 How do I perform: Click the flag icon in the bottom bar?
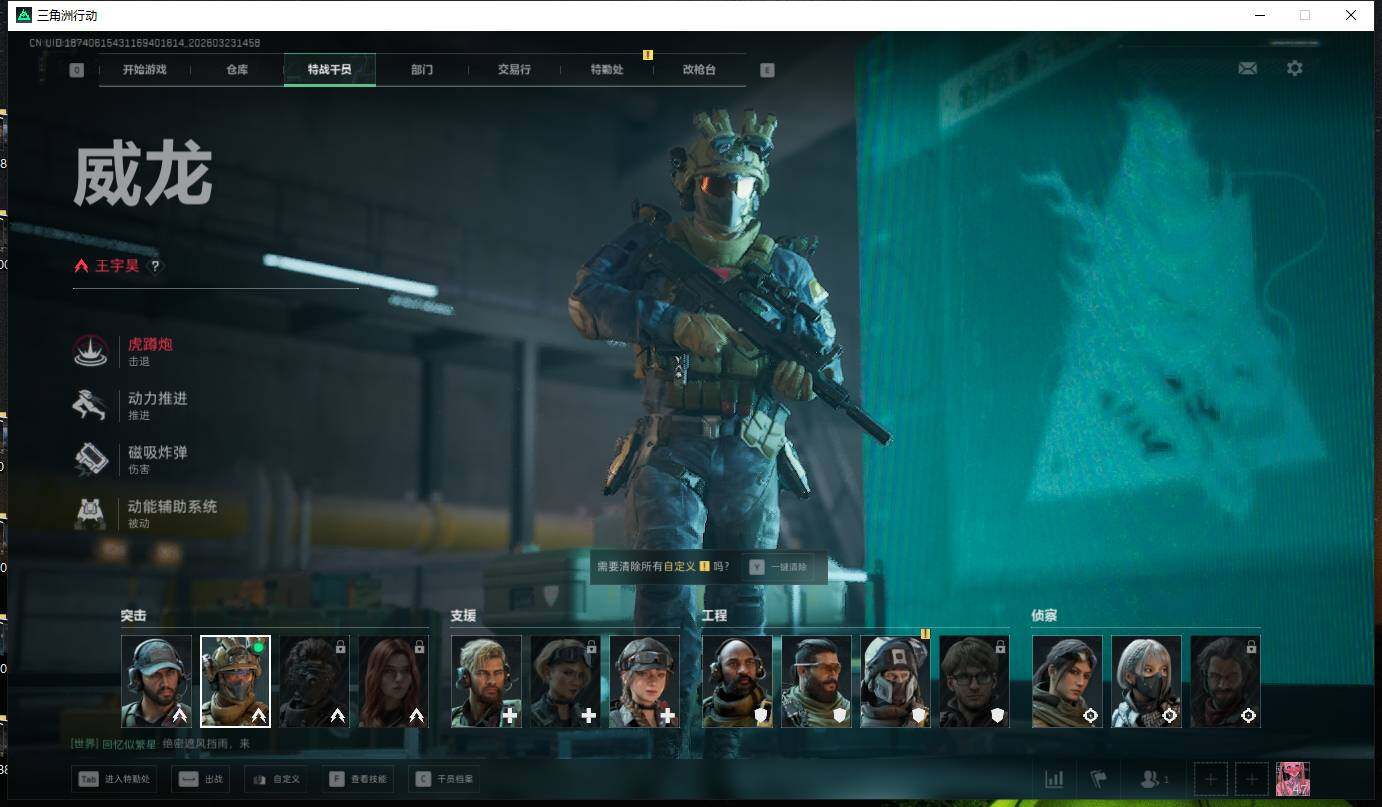coord(1098,779)
